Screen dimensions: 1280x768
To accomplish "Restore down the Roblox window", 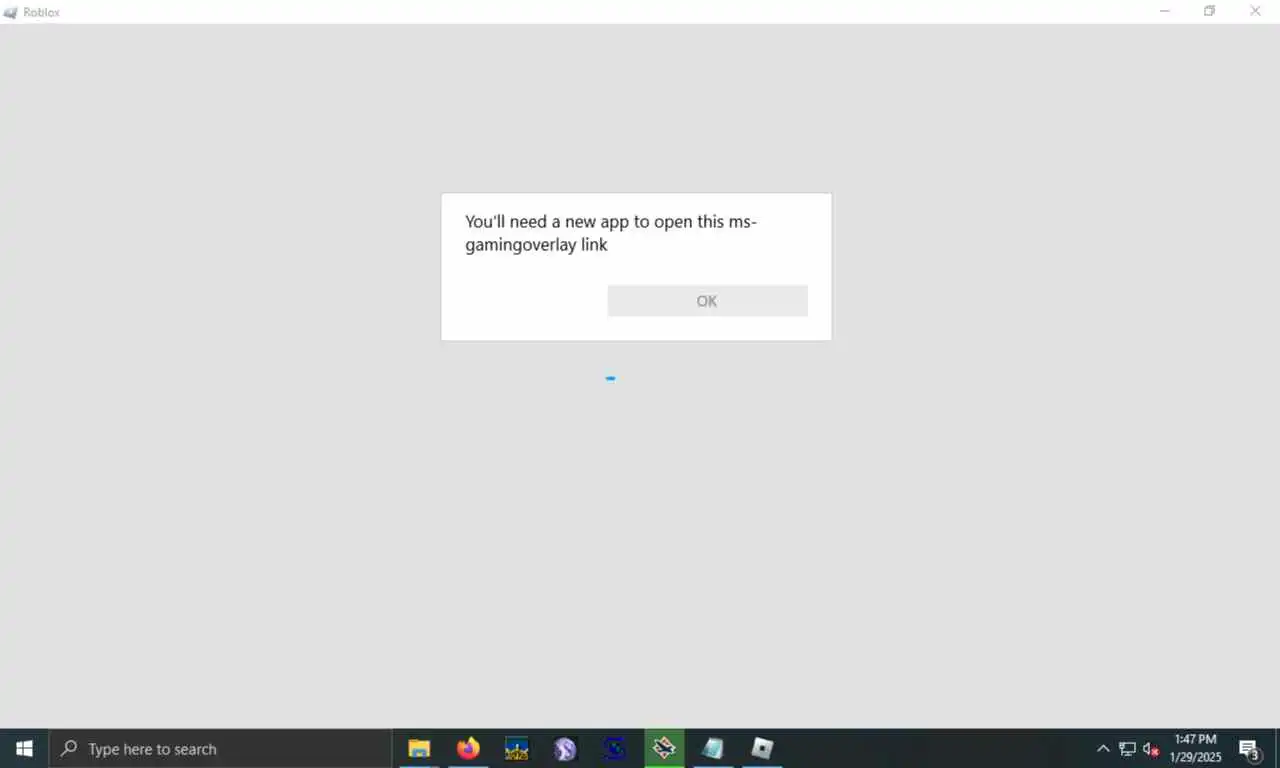I will [1210, 11].
